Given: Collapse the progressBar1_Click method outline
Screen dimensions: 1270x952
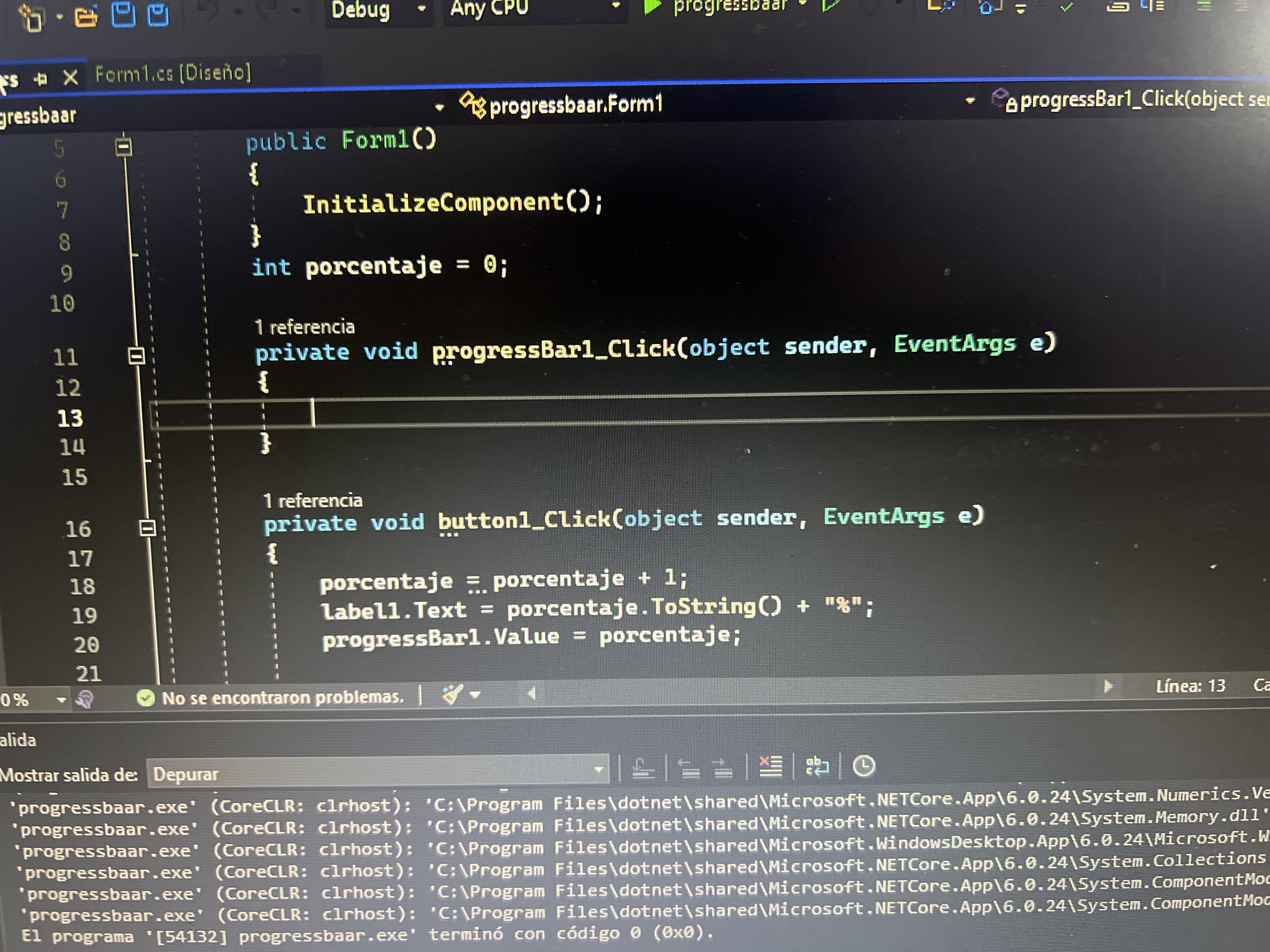Looking at the screenshot, I should tap(136, 356).
